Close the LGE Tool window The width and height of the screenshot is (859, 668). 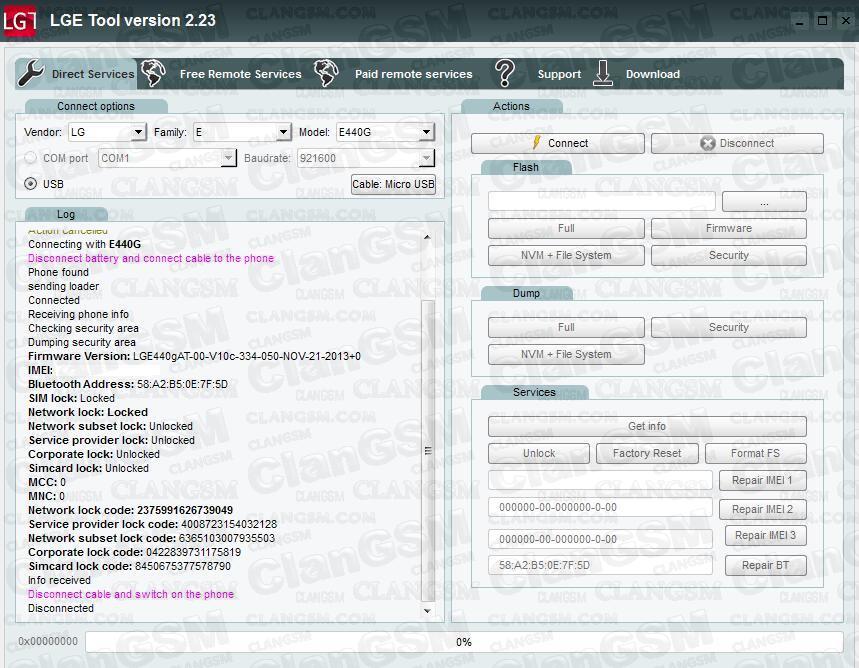(x=846, y=21)
